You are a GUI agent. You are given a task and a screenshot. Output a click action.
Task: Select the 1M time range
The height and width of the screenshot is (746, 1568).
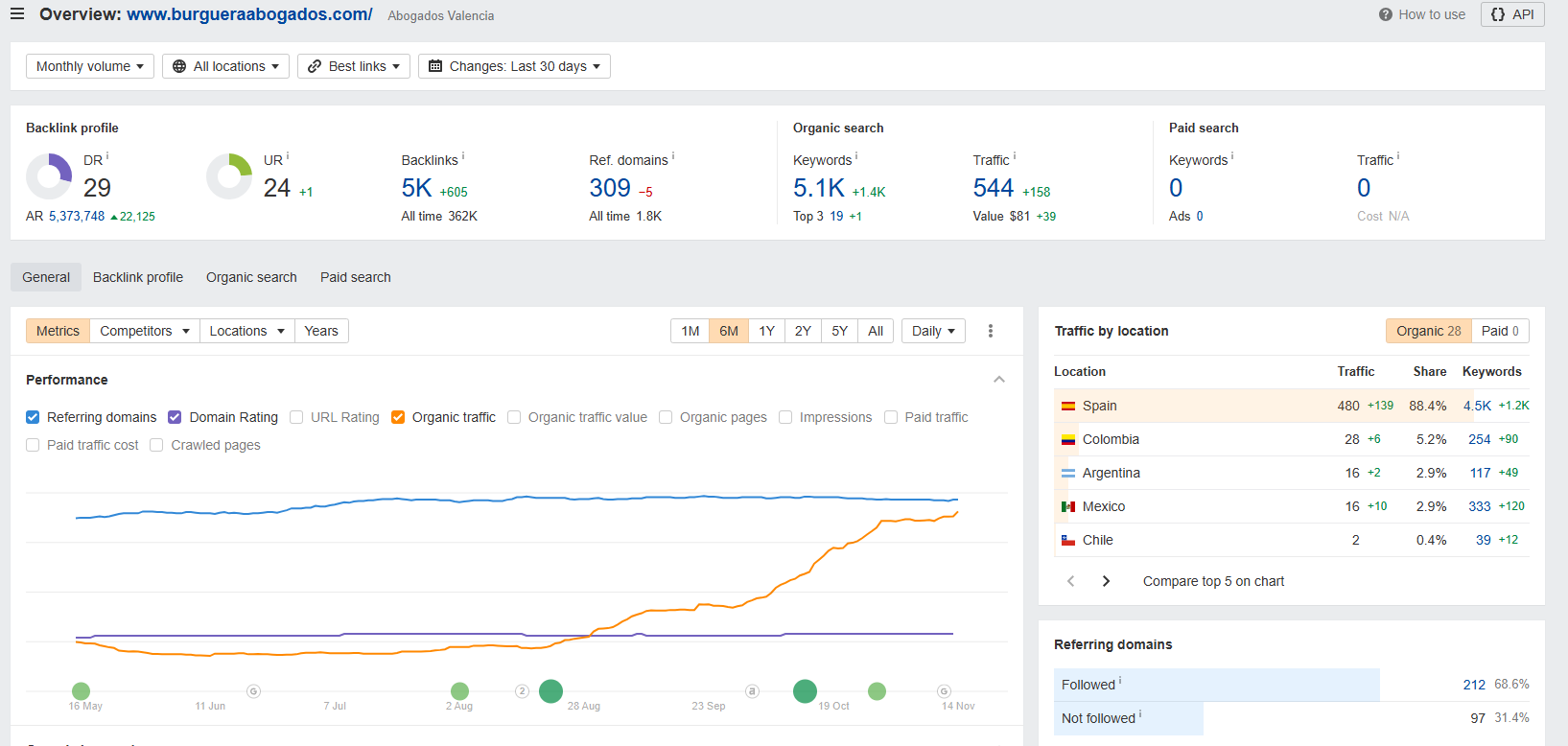[690, 331]
